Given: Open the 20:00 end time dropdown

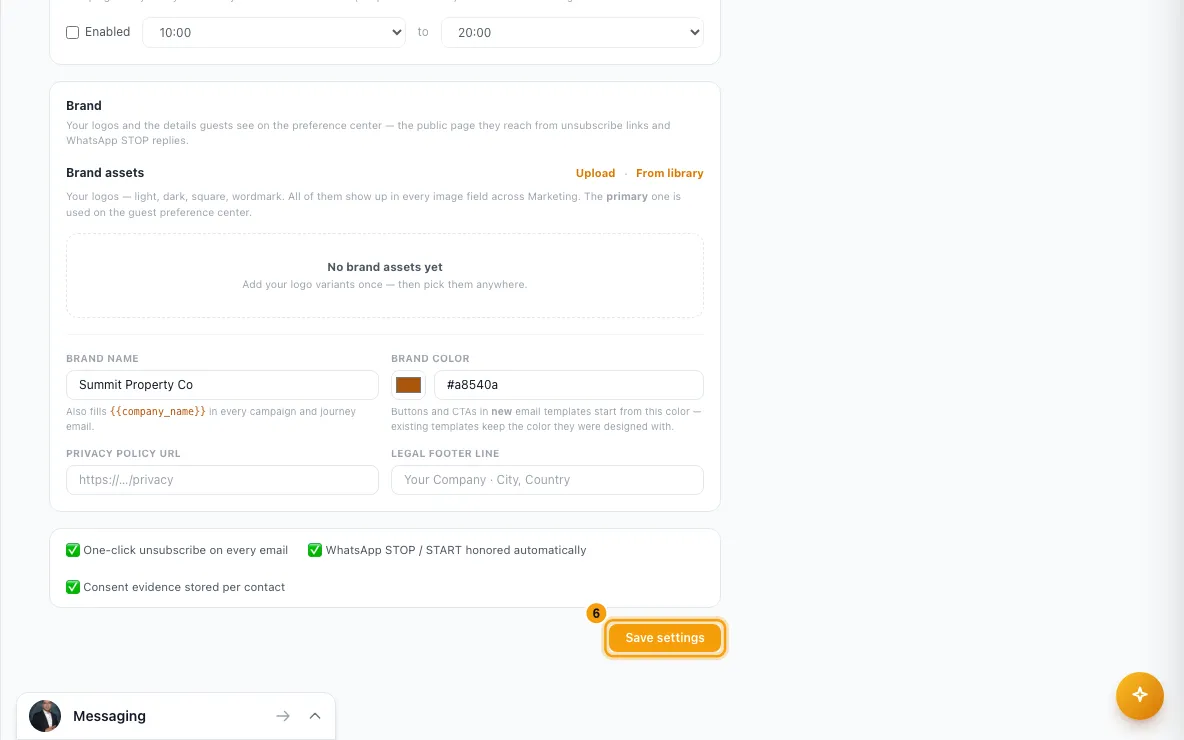Looking at the screenshot, I should 572,32.
